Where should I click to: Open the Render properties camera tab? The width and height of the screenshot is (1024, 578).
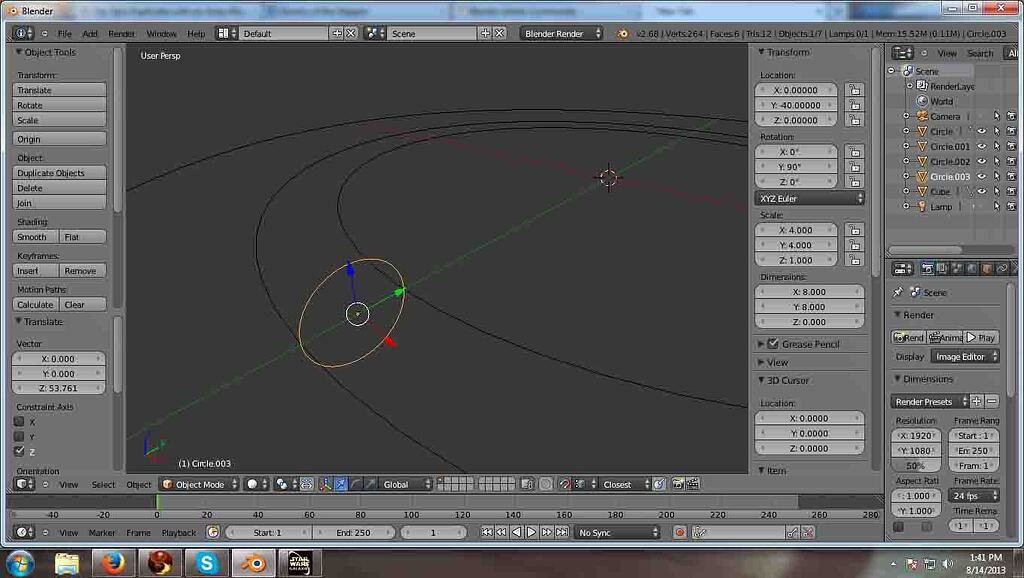coord(927,268)
